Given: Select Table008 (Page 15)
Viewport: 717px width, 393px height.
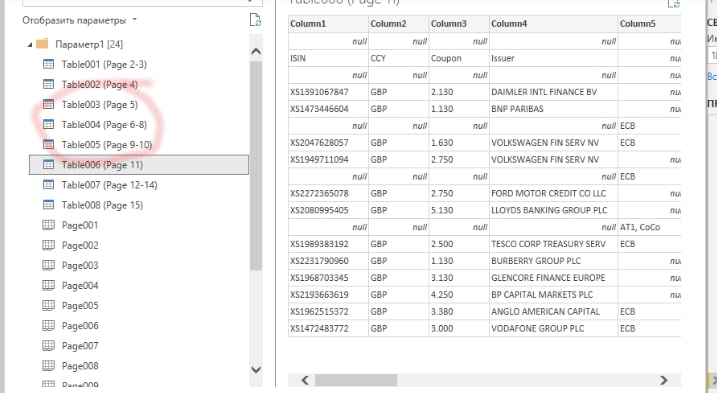Looking at the screenshot, I should click(102, 205).
